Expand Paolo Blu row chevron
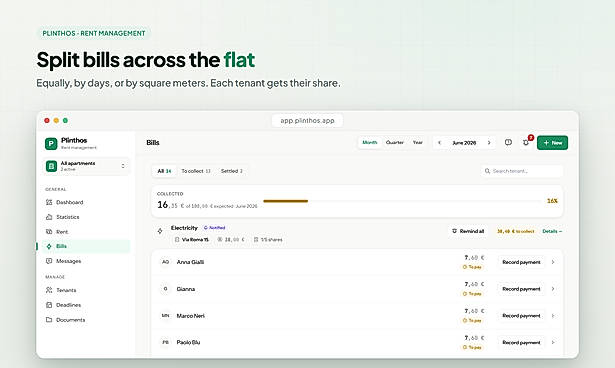The image size is (615, 368). (553, 342)
